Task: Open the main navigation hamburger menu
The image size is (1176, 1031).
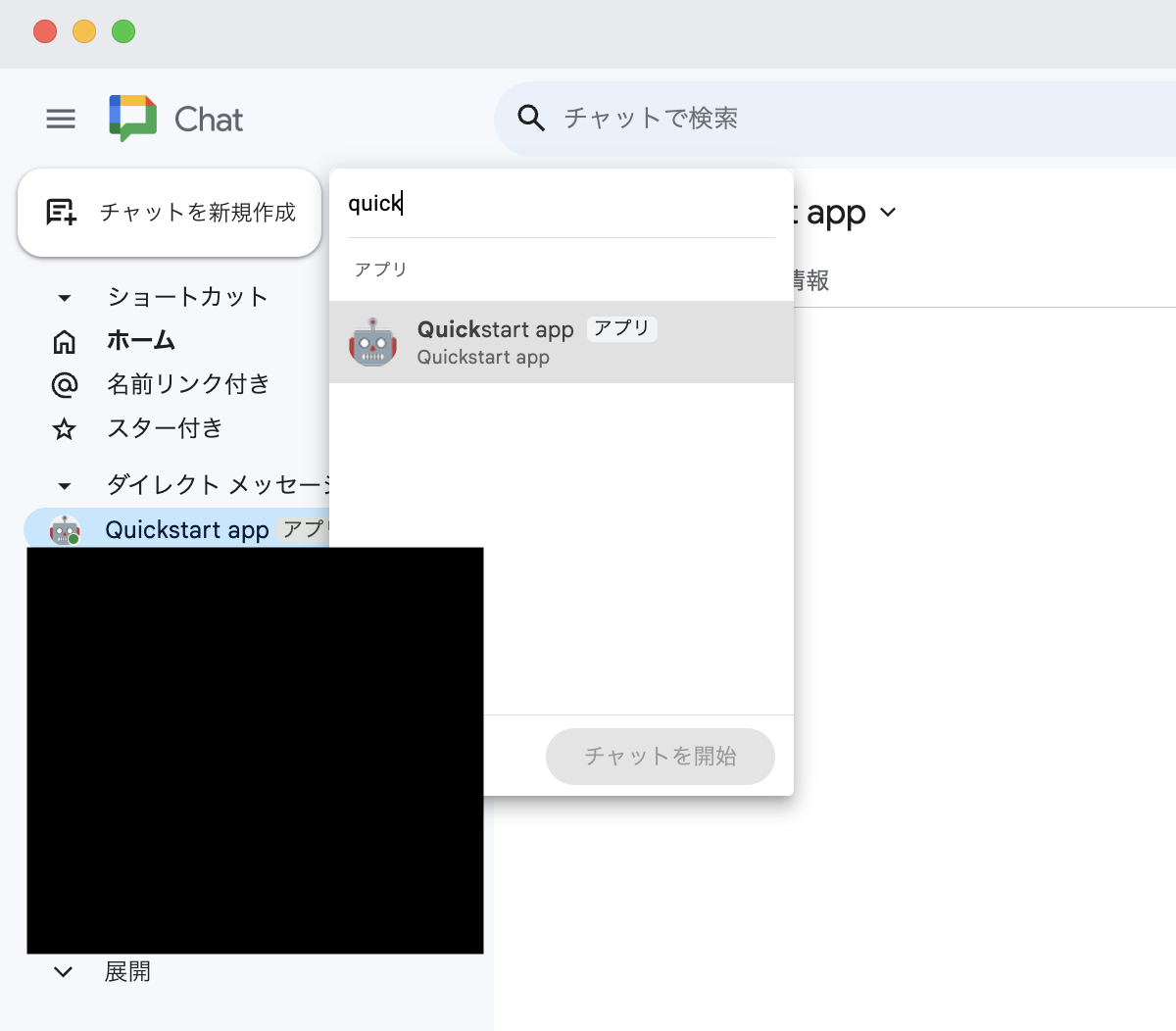Action: [x=61, y=118]
